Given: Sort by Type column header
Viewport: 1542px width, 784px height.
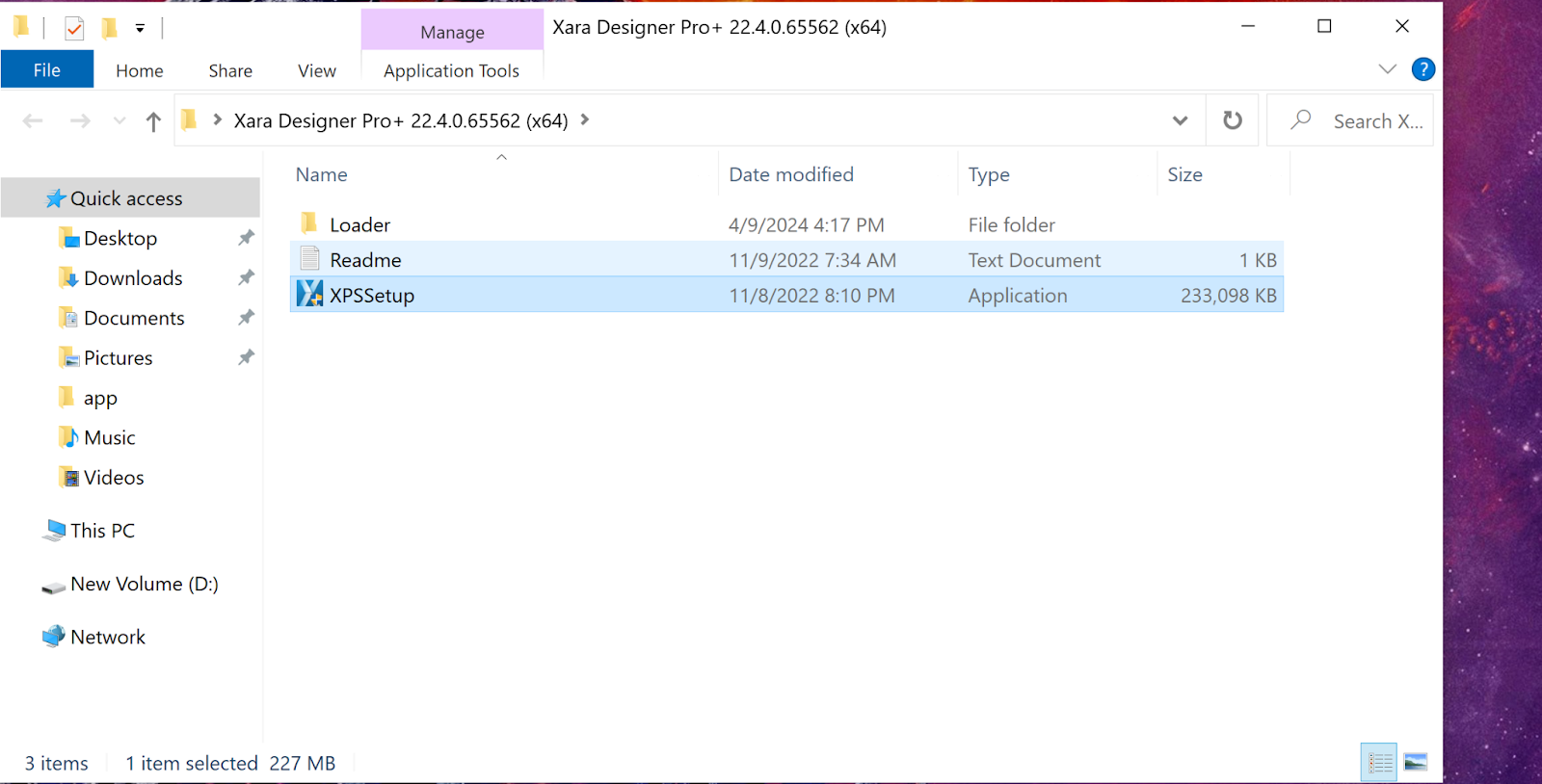Looking at the screenshot, I should point(989,174).
